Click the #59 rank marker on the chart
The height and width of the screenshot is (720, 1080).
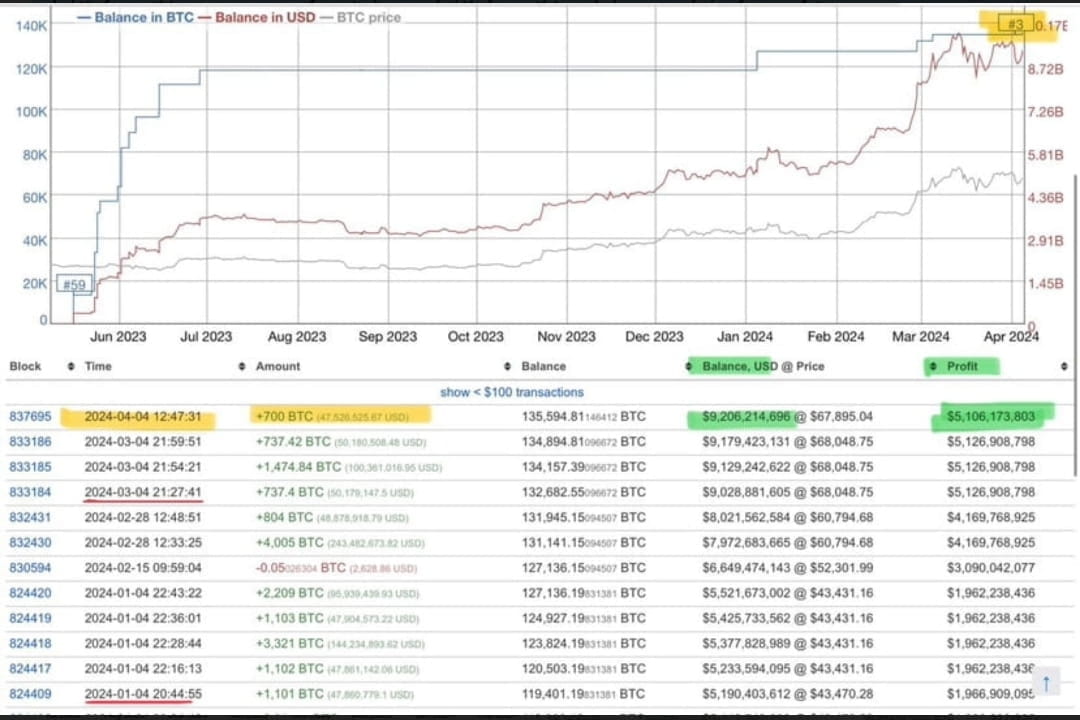[x=74, y=284]
